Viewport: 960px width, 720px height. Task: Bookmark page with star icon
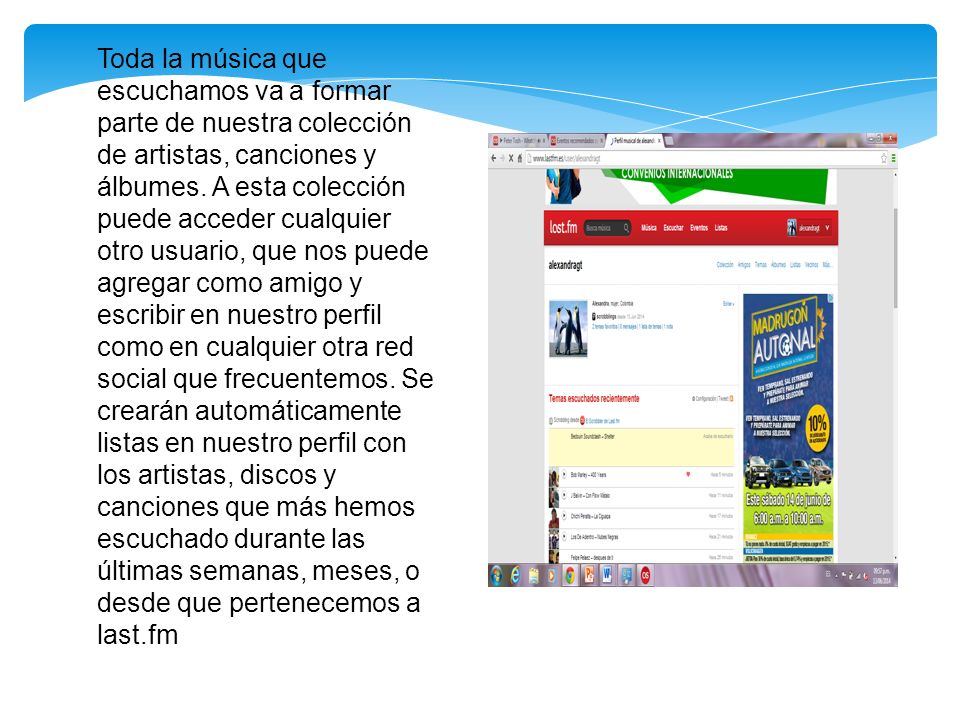[x=883, y=158]
